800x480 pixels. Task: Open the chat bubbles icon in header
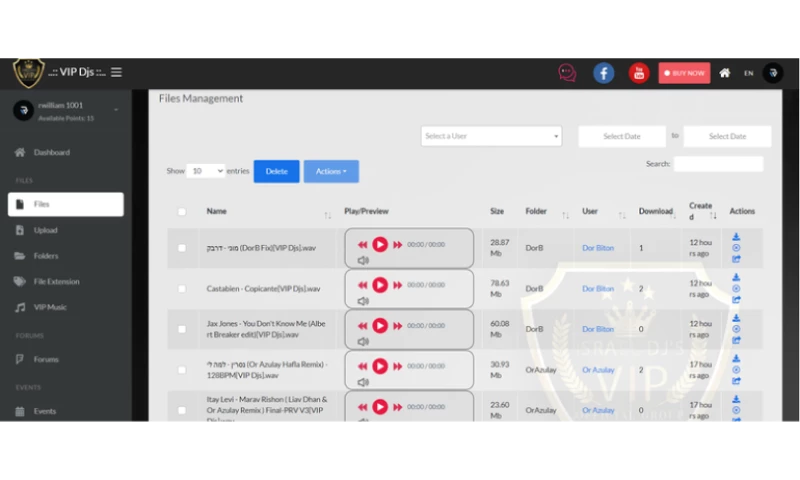pos(567,73)
